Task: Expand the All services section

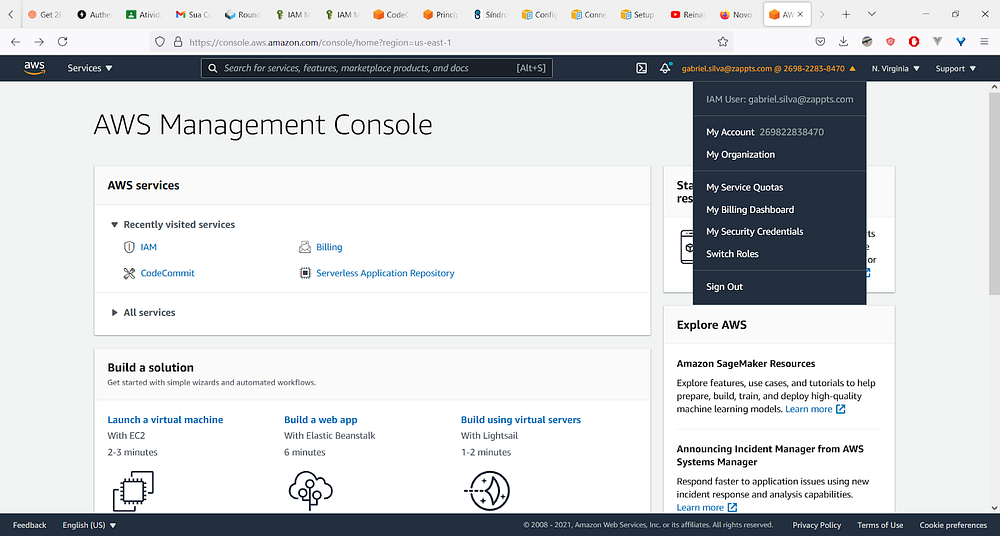Action: (143, 313)
